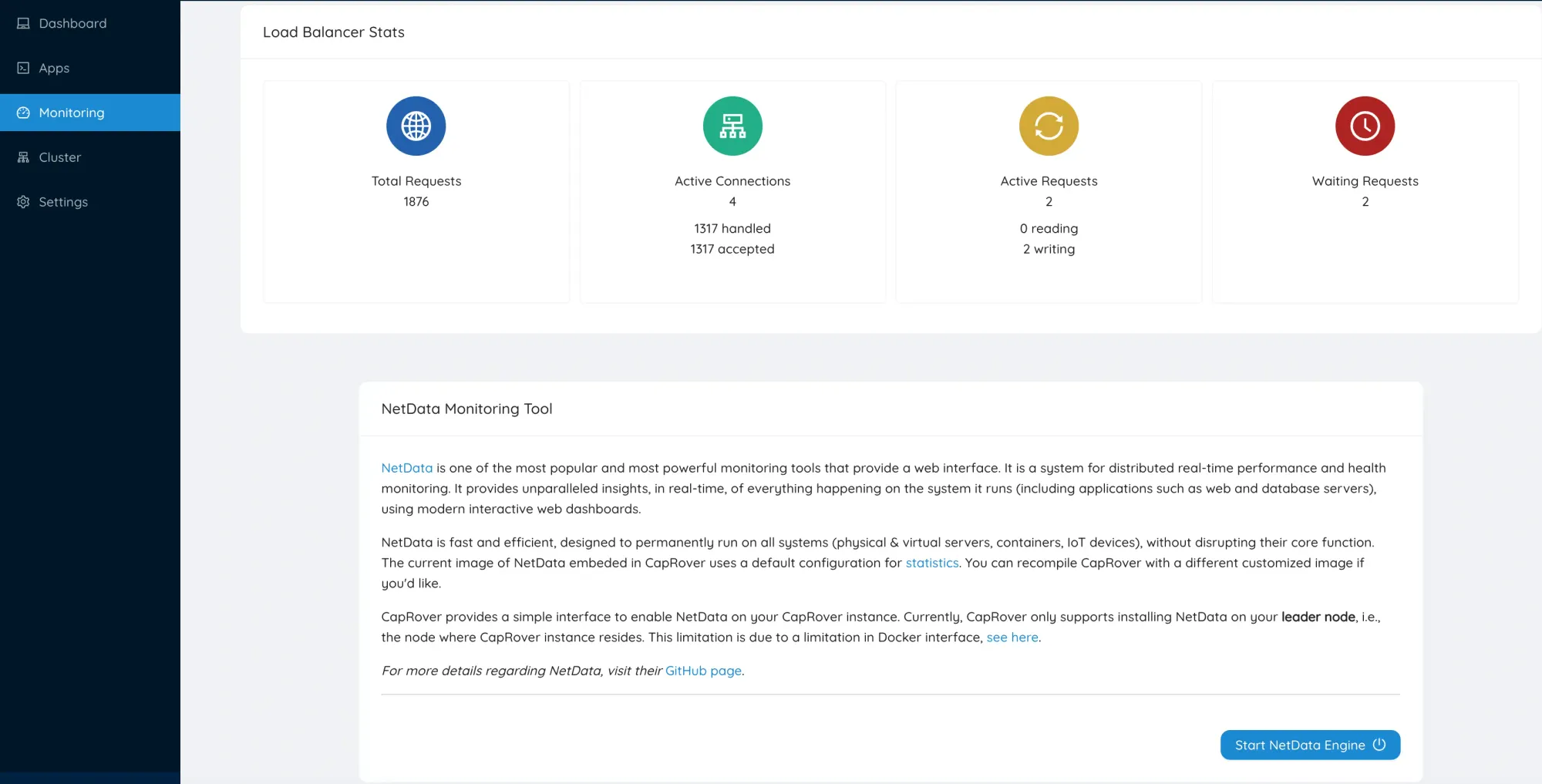Visit the GitHub page link
This screenshot has height=784, width=1542.
pyautogui.click(x=703, y=671)
